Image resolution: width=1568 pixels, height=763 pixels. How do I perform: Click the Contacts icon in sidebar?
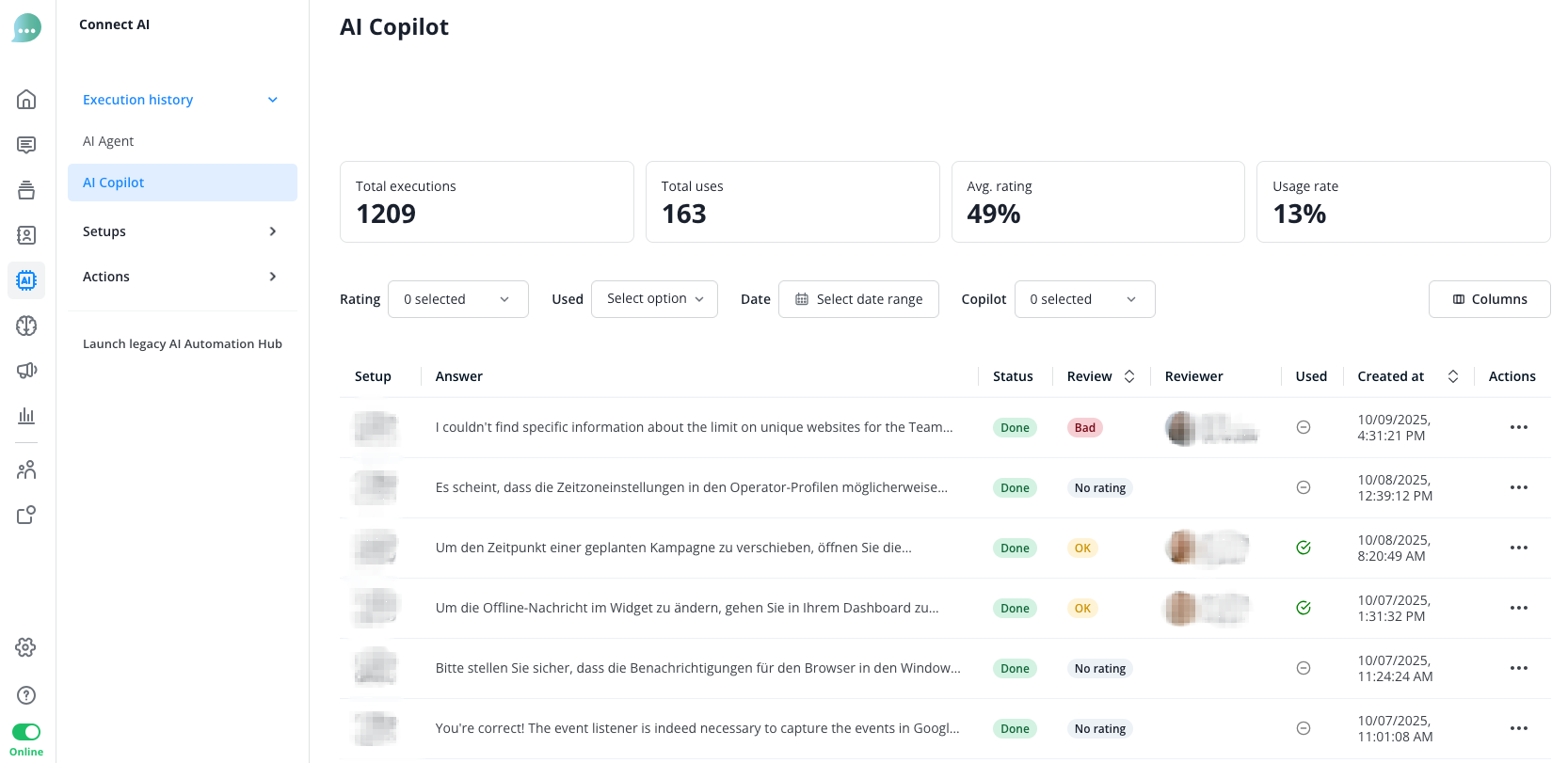pyautogui.click(x=26, y=235)
